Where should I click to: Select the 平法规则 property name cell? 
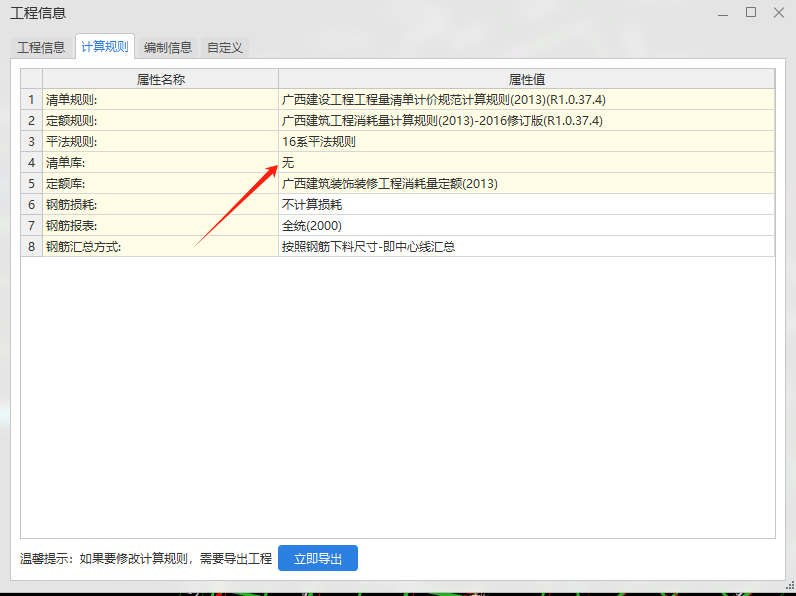[x=160, y=142]
